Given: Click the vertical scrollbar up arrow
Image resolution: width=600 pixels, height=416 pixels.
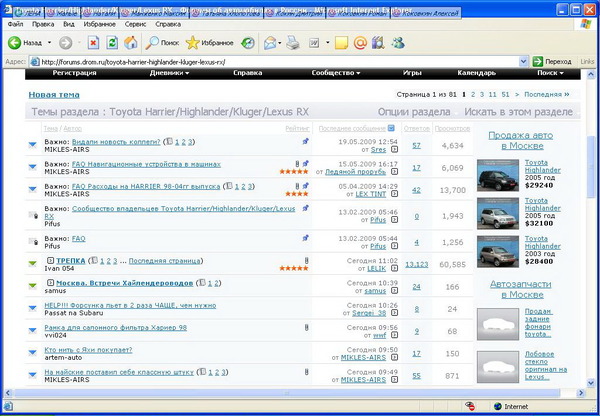Looking at the screenshot, I should 591,74.
